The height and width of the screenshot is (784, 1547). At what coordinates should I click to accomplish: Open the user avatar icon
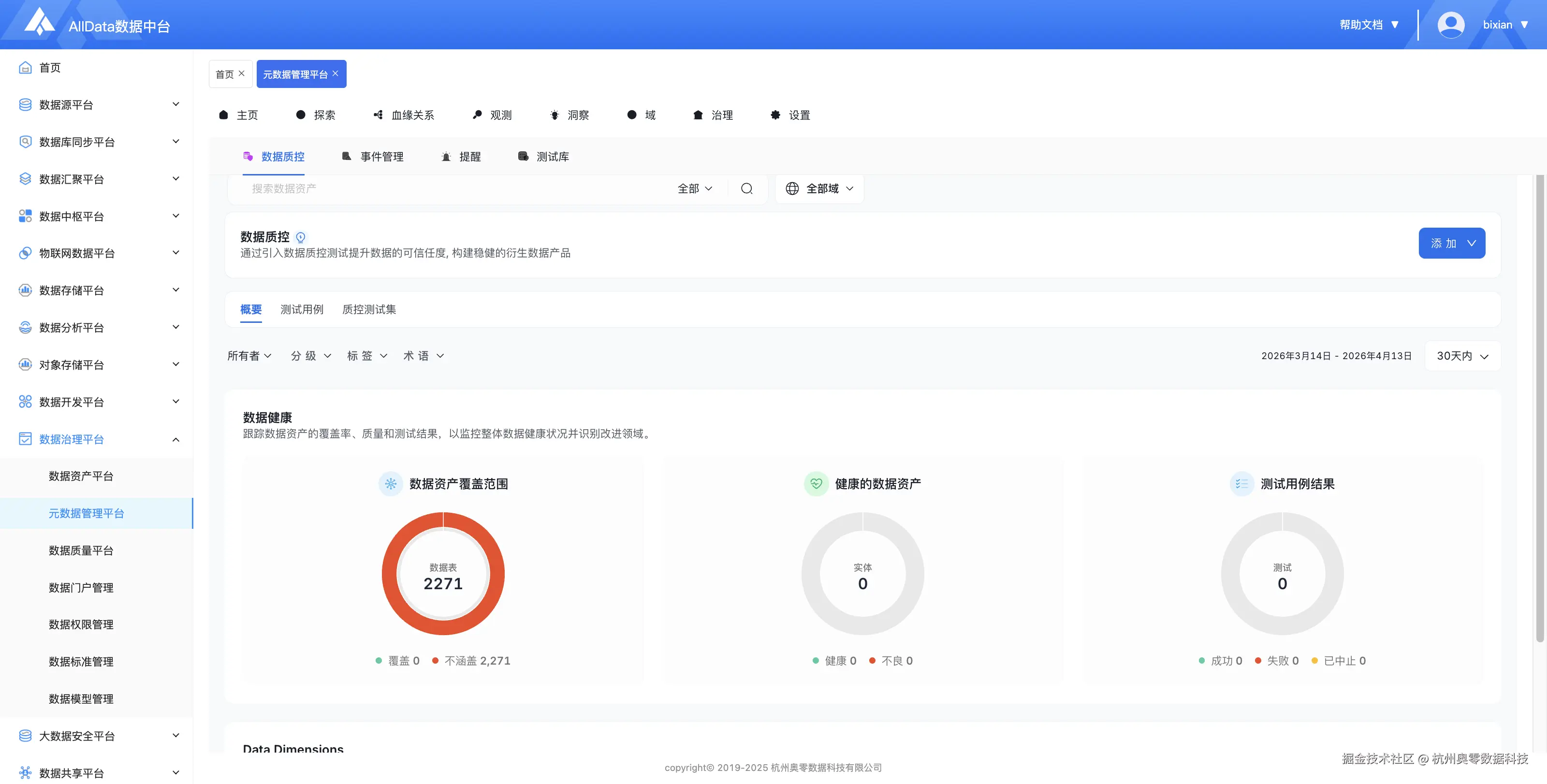tap(1451, 24)
